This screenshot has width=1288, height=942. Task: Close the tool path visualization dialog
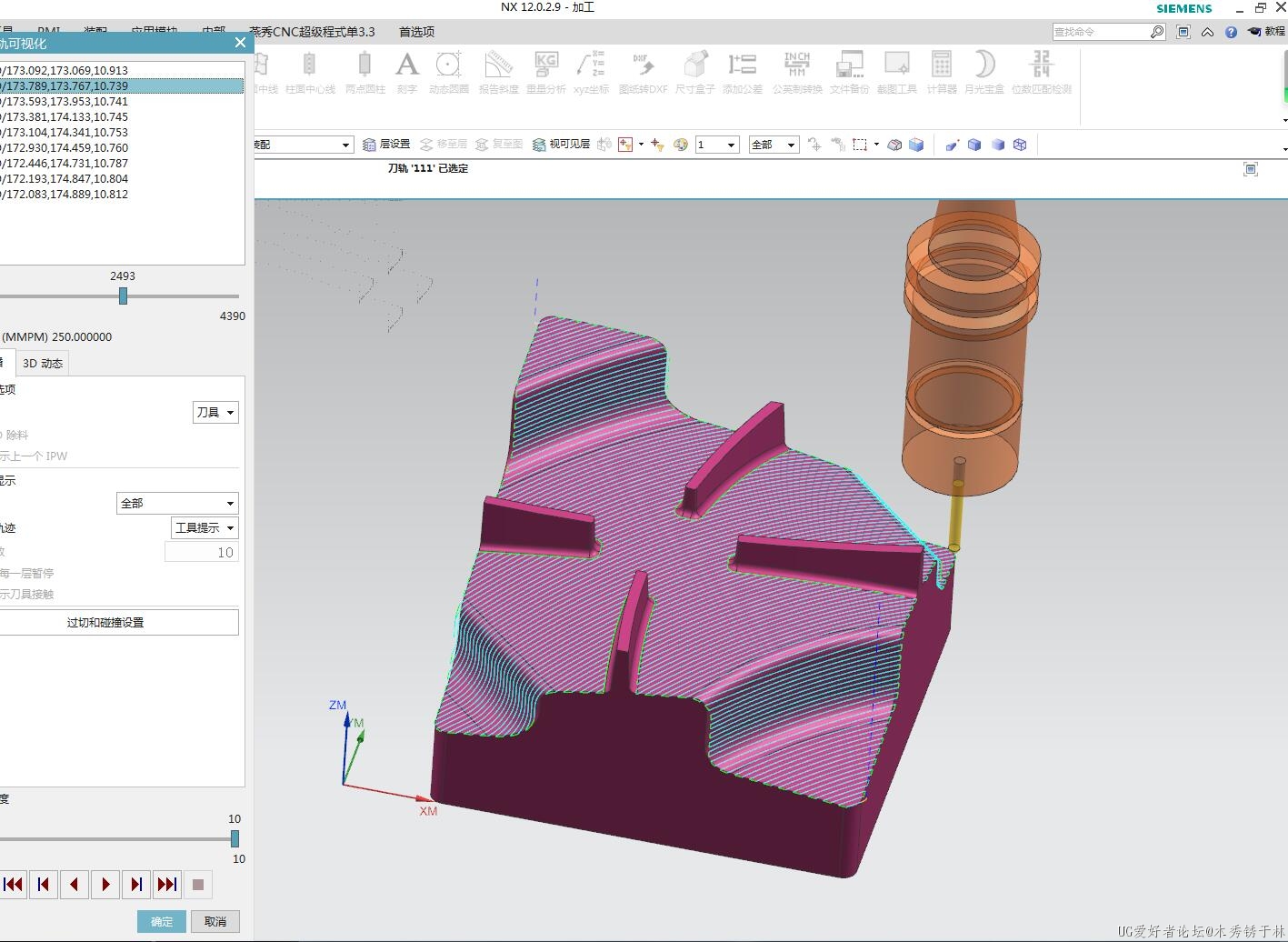tap(240, 43)
